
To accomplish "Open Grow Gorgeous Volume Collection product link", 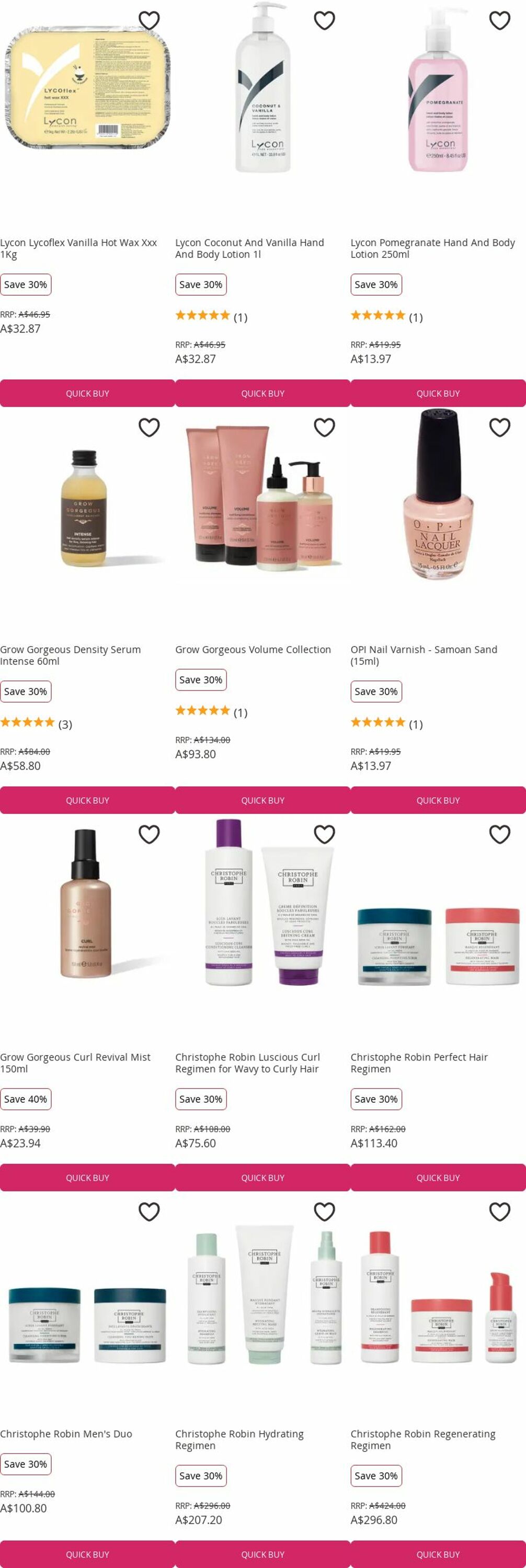I will [253, 650].
